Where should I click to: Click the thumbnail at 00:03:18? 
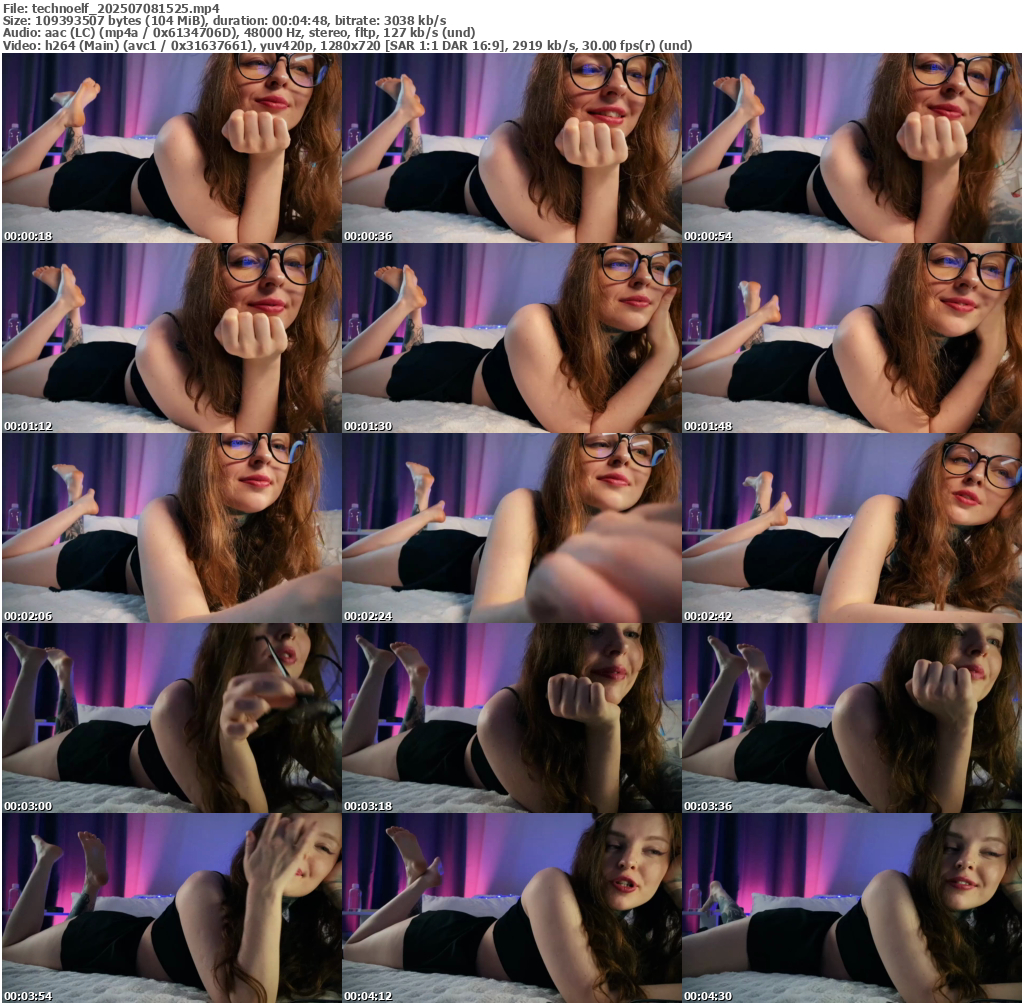(511, 718)
